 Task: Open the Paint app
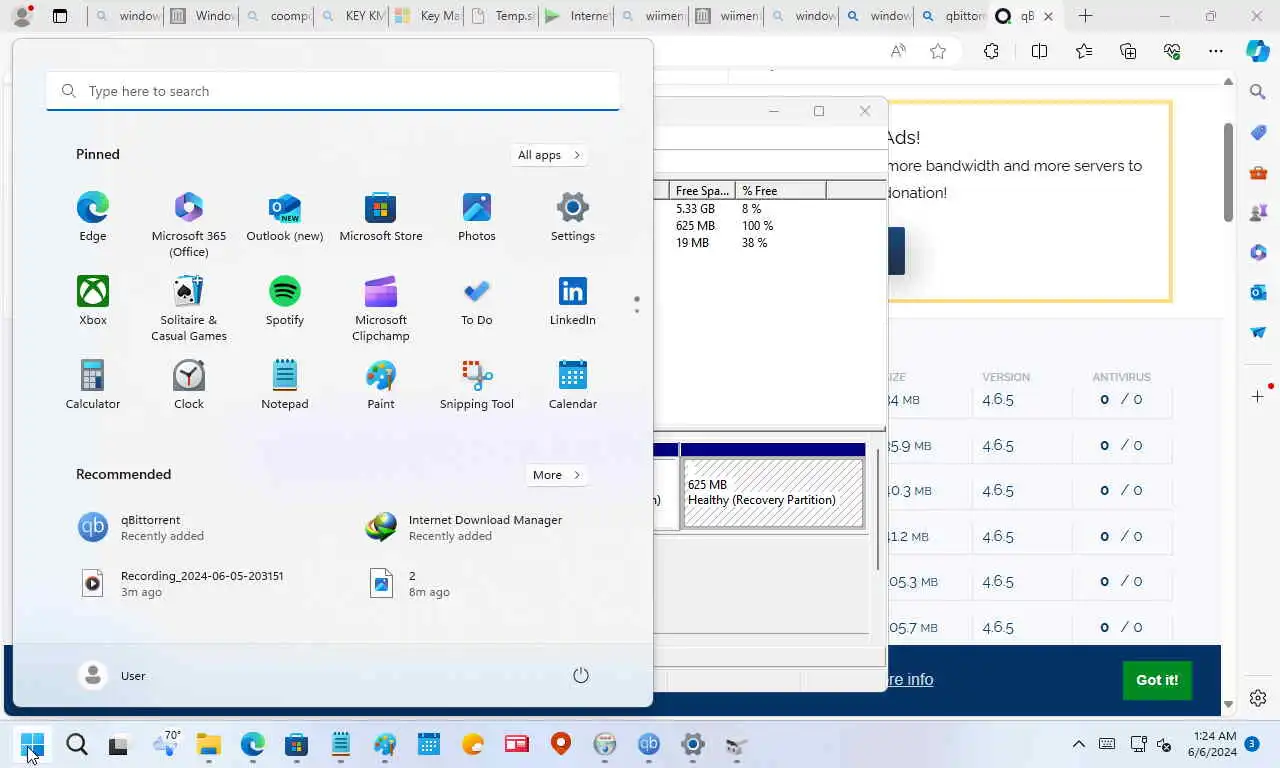(x=381, y=385)
